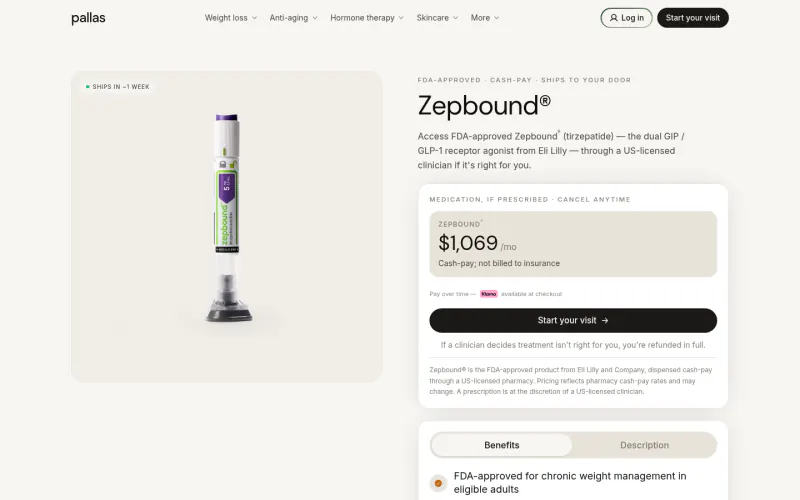The image size is (800, 500).
Task: Click the Weight loss chevron arrow
Action: click(255, 18)
